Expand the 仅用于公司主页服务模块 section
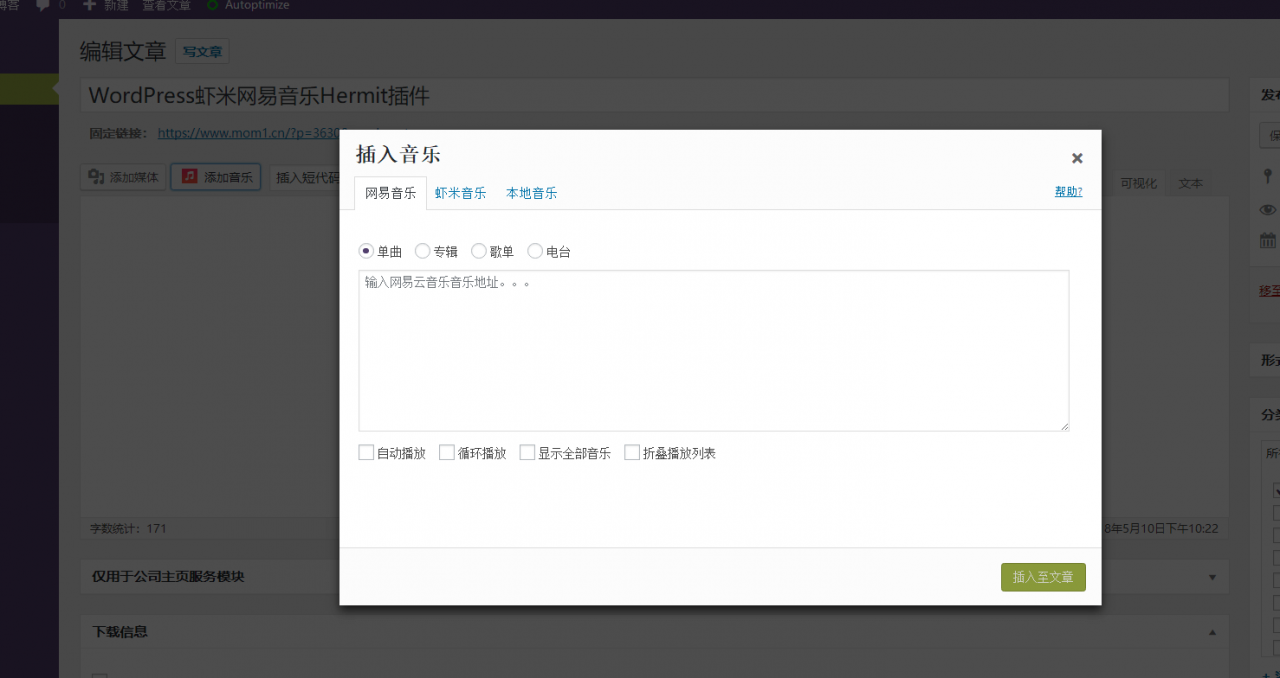This screenshot has height=678, width=1280. click(x=1211, y=577)
